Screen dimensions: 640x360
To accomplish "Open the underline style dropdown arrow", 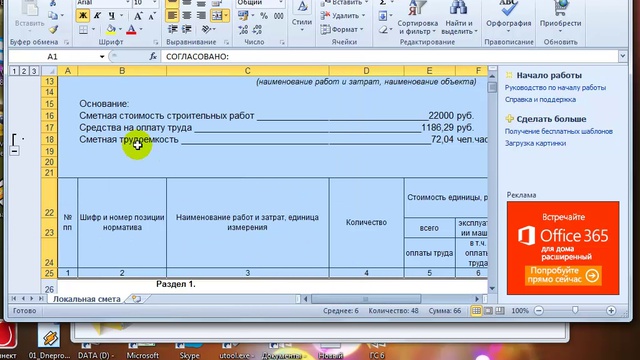I will point(121,16).
